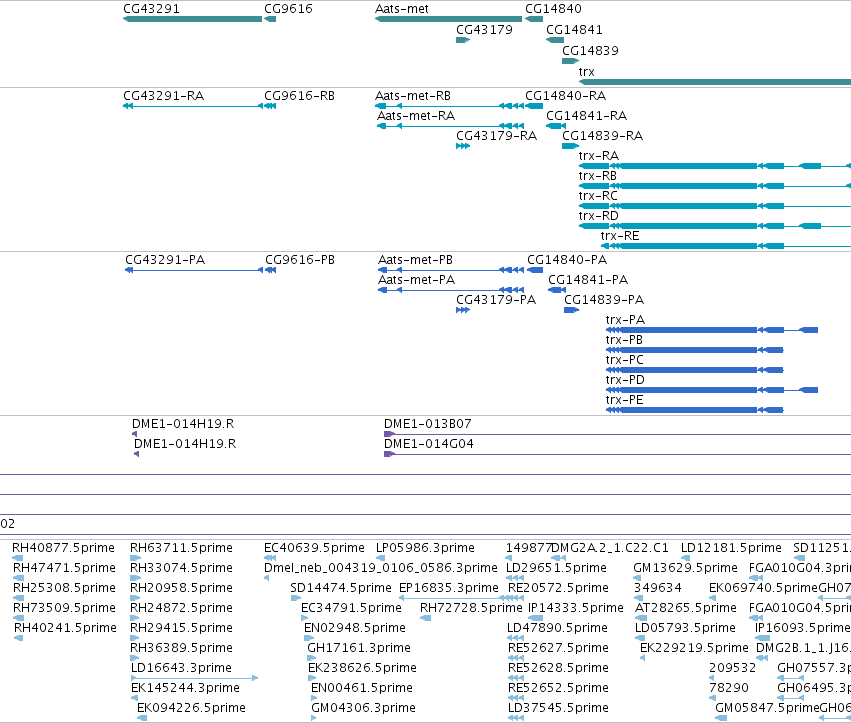
Task: Select the LD29651.5prime EST label
Action: [x=556, y=568]
